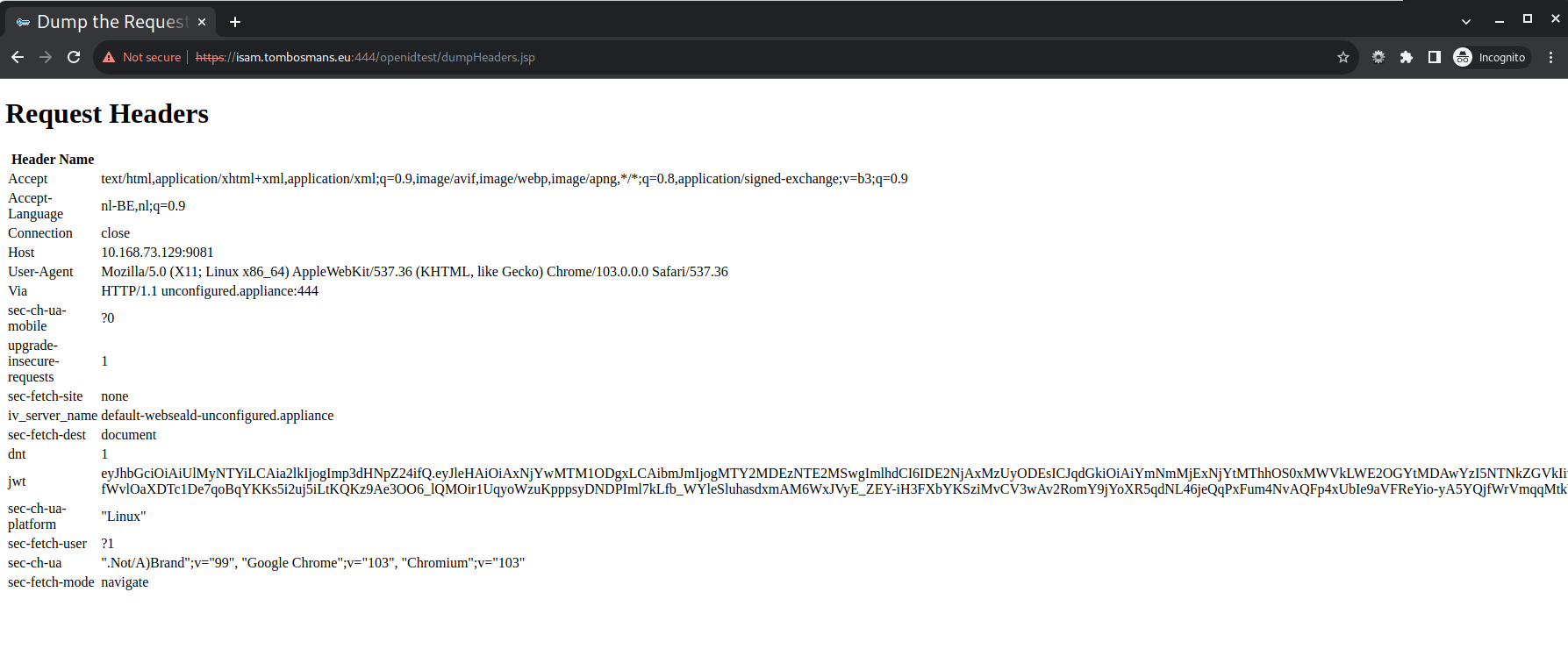Close the Dump the Request tab
The height and width of the screenshot is (649, 1568).
(x=202, y=22)
